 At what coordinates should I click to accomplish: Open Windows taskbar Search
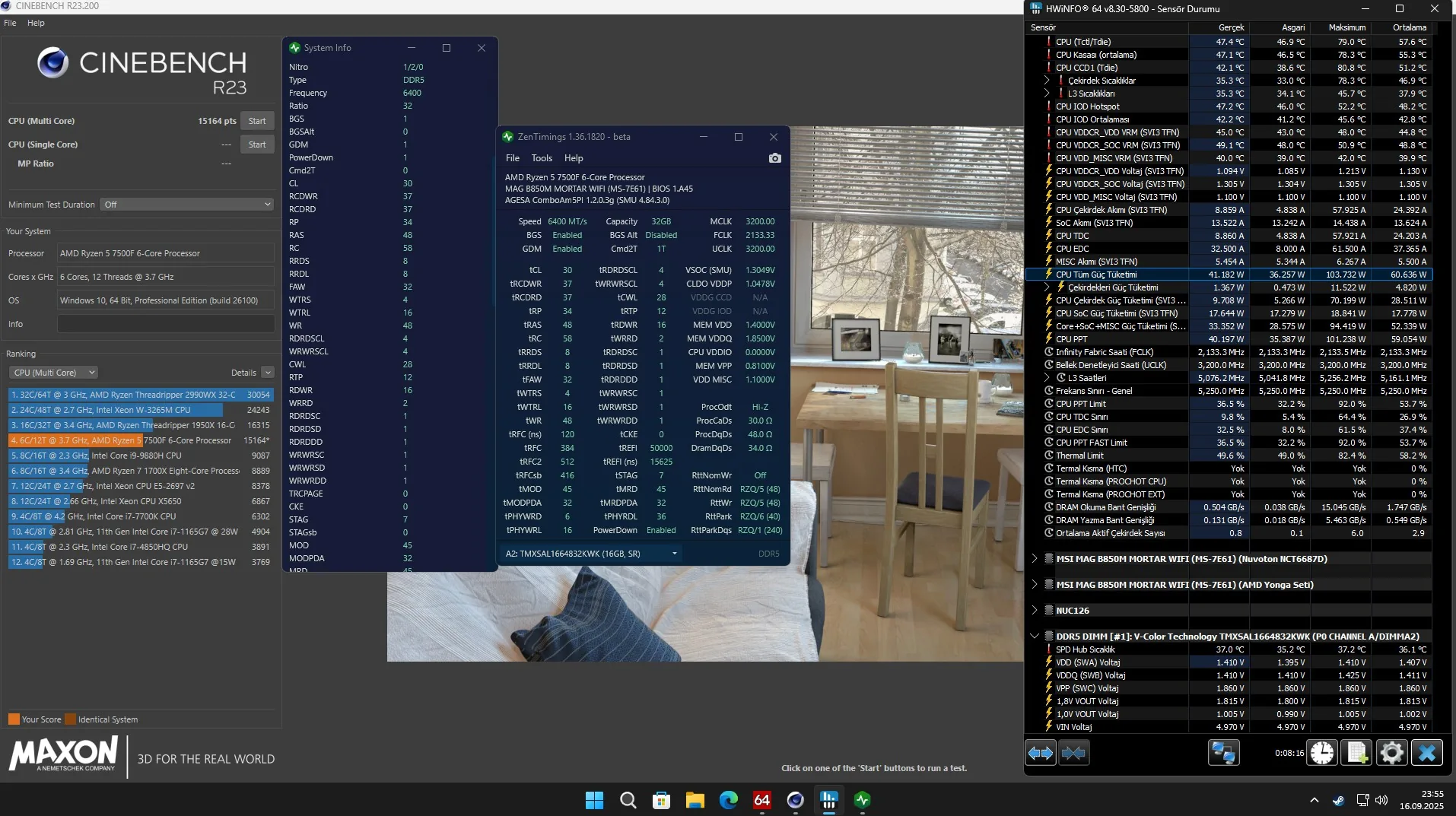pos(628,800)
